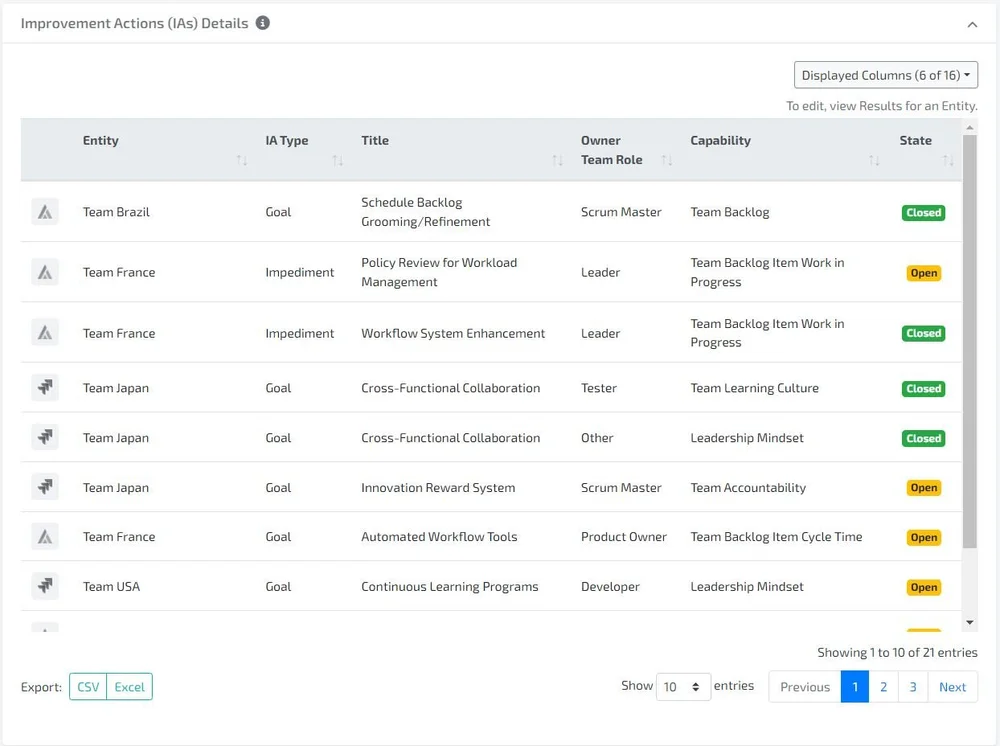The width and height of the screenshot is (1000, 746).
Task: Click the steps icon beside Innovation Reward System row
Action: [x=44, y=487]
